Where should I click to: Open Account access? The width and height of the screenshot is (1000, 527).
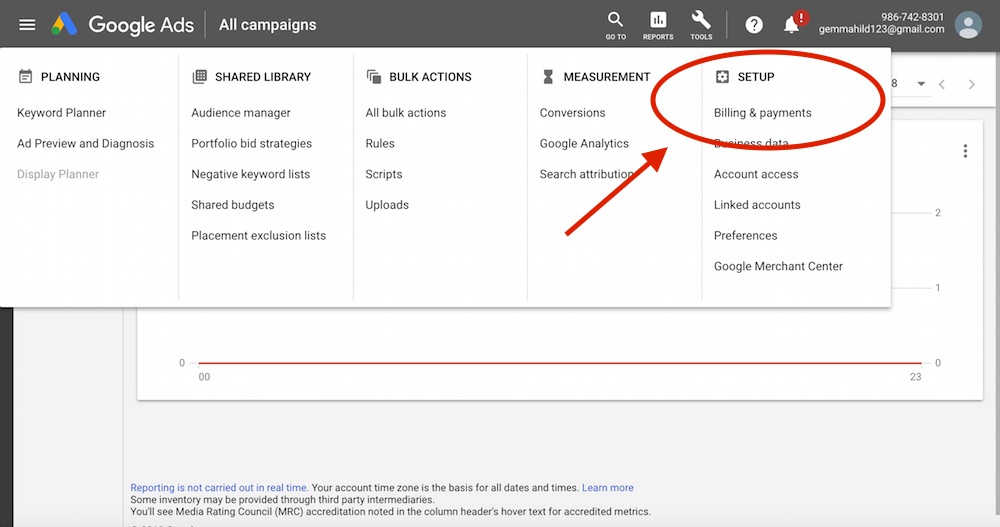pos(756,174)
